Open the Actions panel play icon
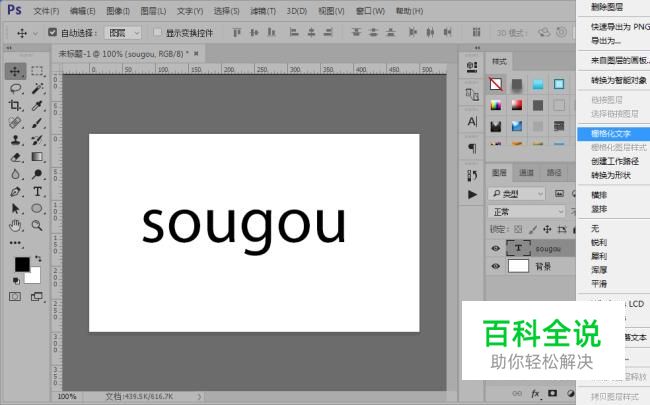650x405 pixels. tap(472, 194)
